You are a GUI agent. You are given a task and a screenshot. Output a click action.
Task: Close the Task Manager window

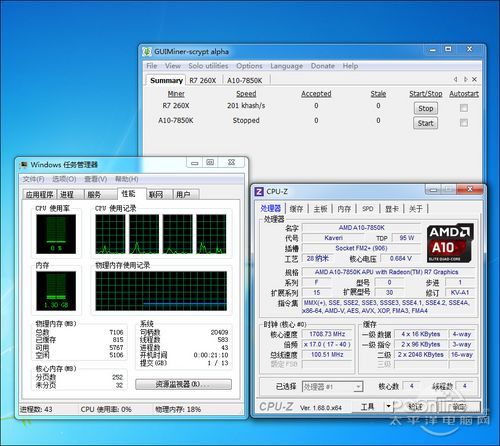point(232,162)
